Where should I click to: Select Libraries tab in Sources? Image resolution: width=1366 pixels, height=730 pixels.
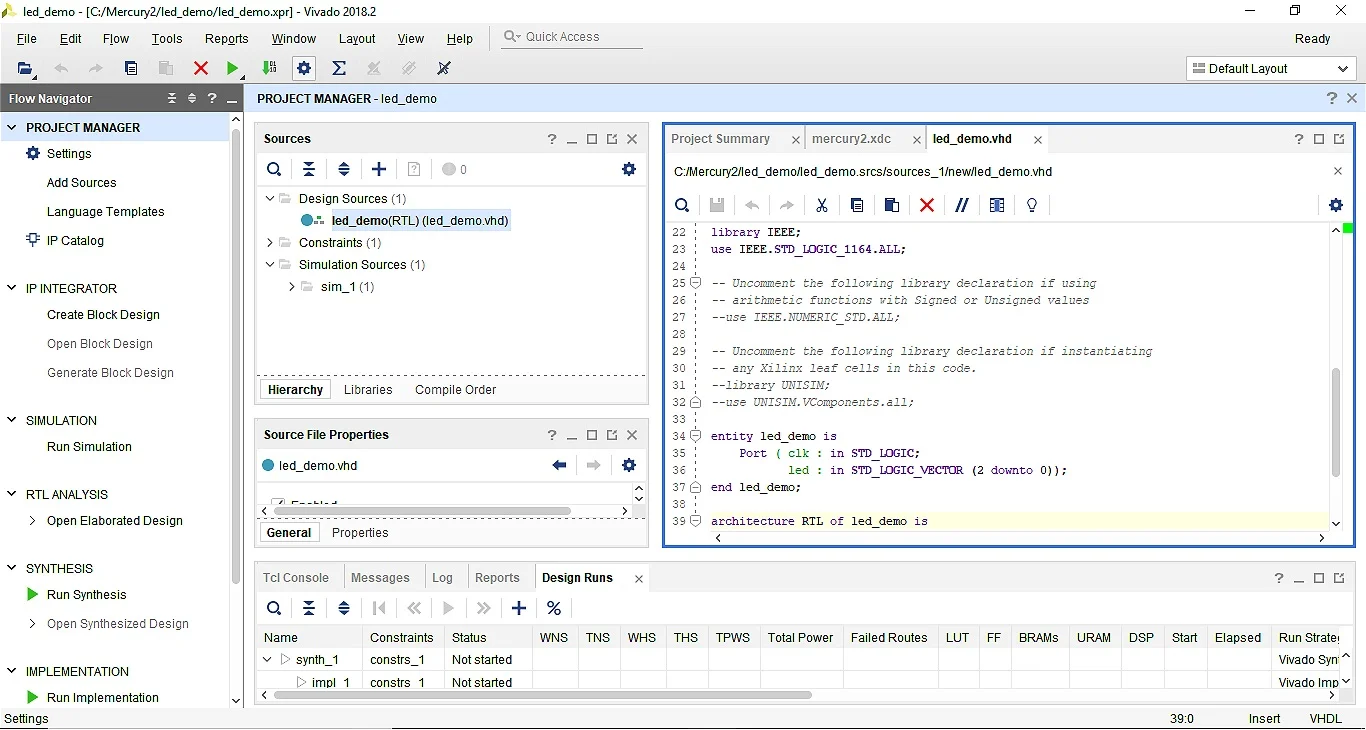(x=368, y=390)
